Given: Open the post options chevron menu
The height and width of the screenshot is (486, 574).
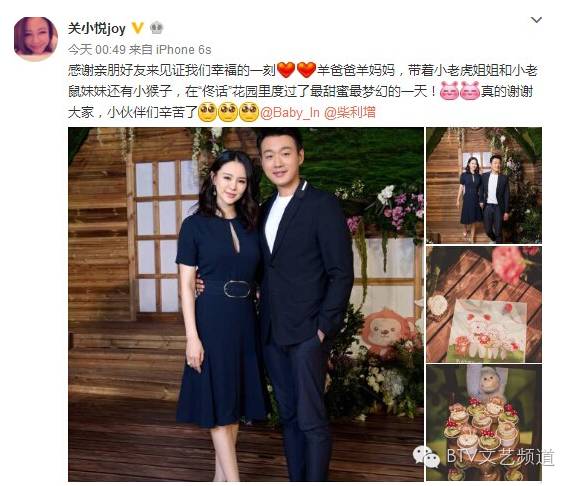Looking at the screenshot, I should (536, 20).
